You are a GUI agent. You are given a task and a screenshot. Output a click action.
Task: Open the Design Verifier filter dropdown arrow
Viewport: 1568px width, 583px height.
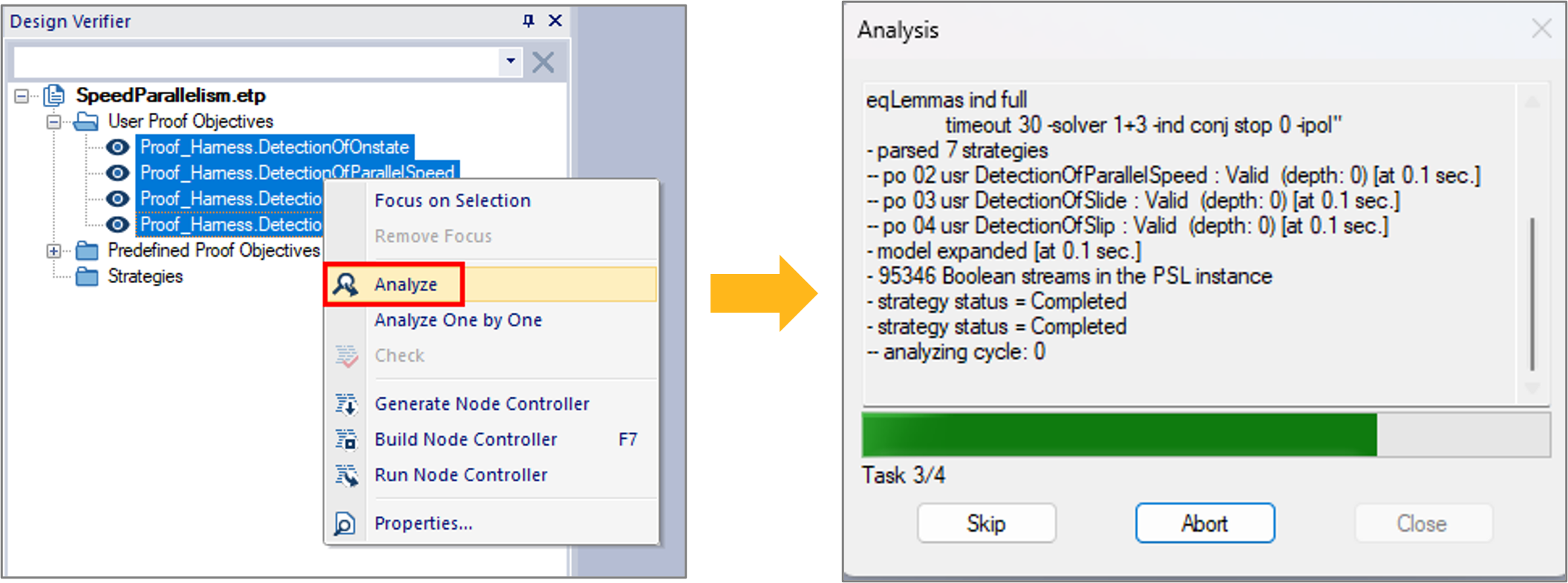coord(511,61)
